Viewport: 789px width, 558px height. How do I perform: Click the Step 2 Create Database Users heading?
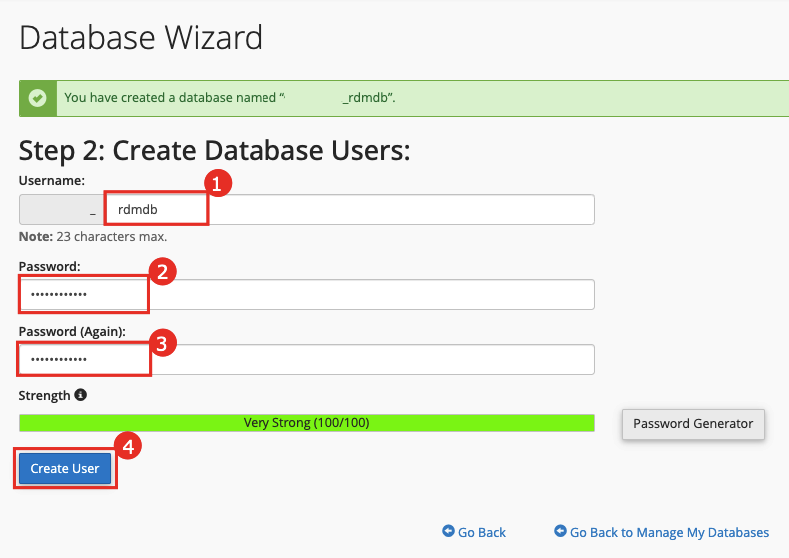[215, 151]
